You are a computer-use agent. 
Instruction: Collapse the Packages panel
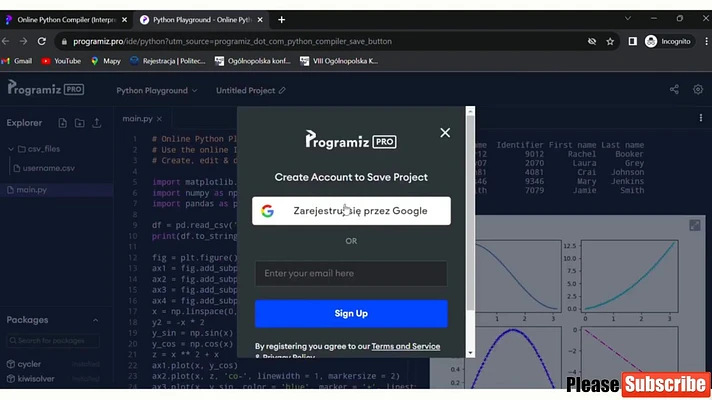pyautogui.click(x=95, y=320)
